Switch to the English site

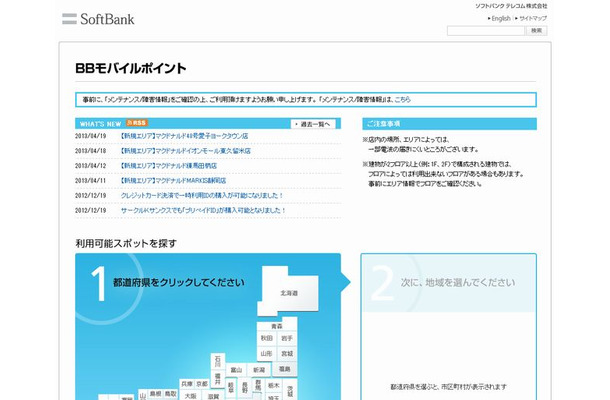pos(501,18)
